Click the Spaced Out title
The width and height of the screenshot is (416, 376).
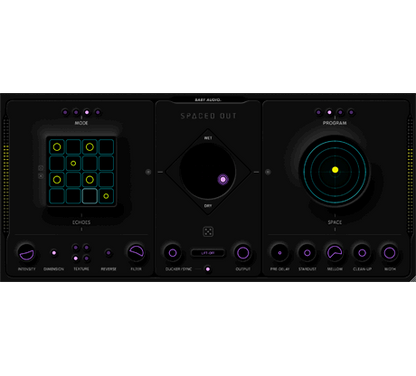tap(208, 116)
